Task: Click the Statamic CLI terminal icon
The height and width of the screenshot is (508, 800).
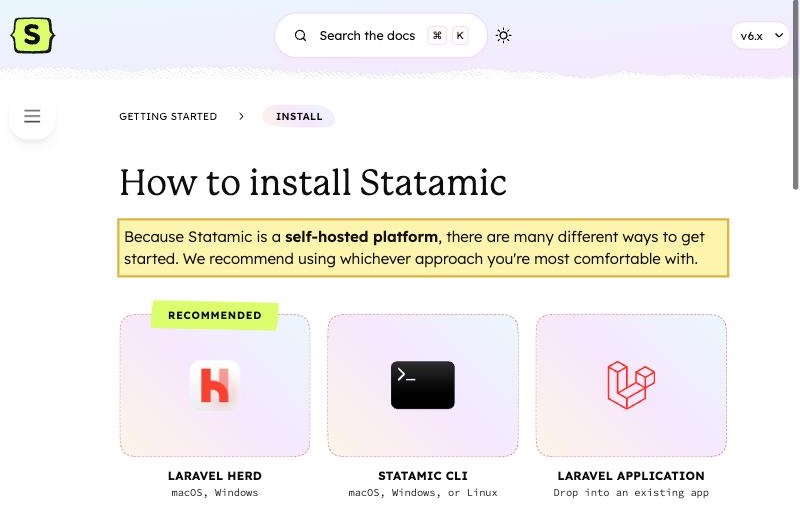Action: point(422,385)
